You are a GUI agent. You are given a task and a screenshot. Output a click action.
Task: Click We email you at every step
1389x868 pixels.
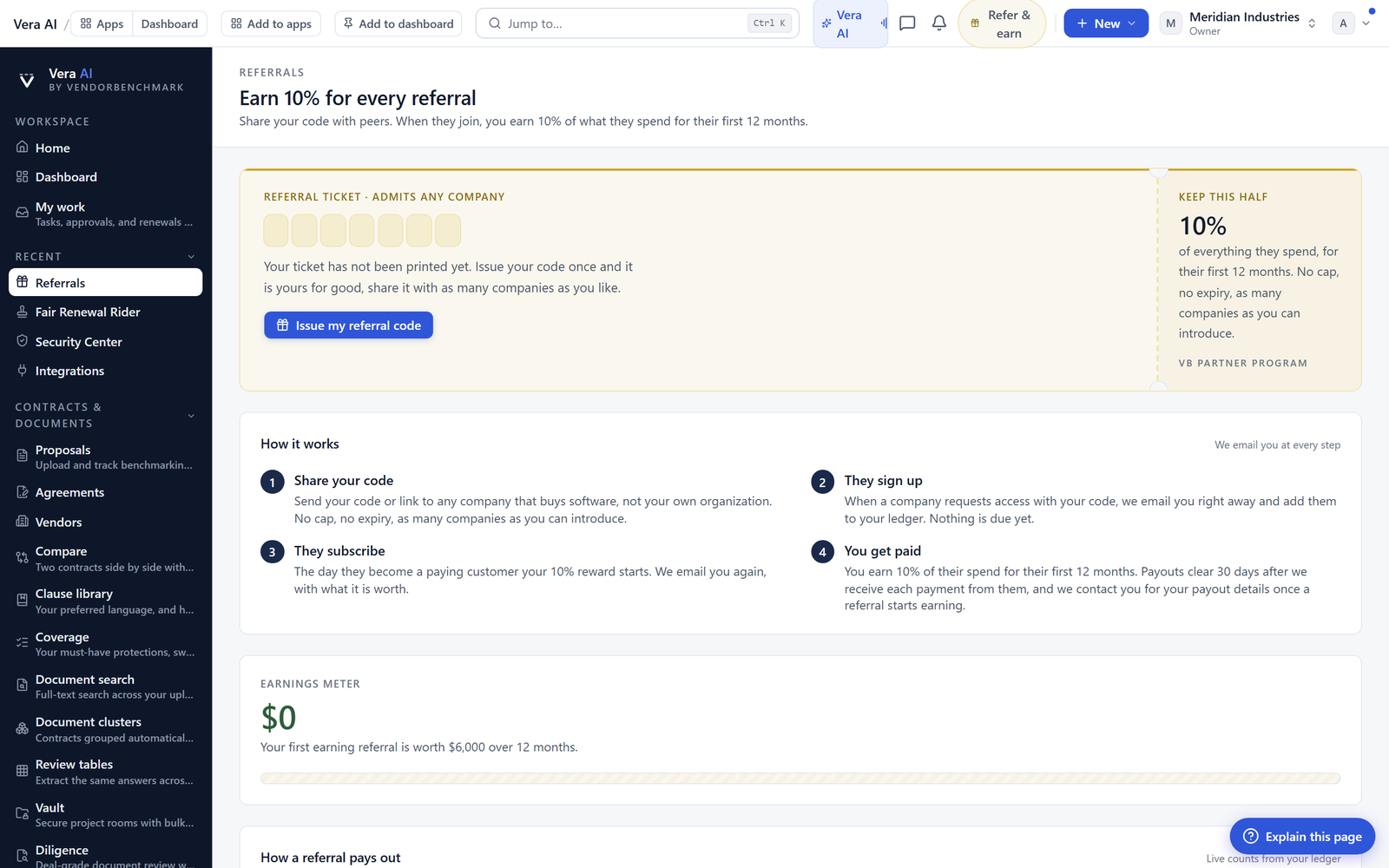pyautogui.click(x=1277, y=444)
